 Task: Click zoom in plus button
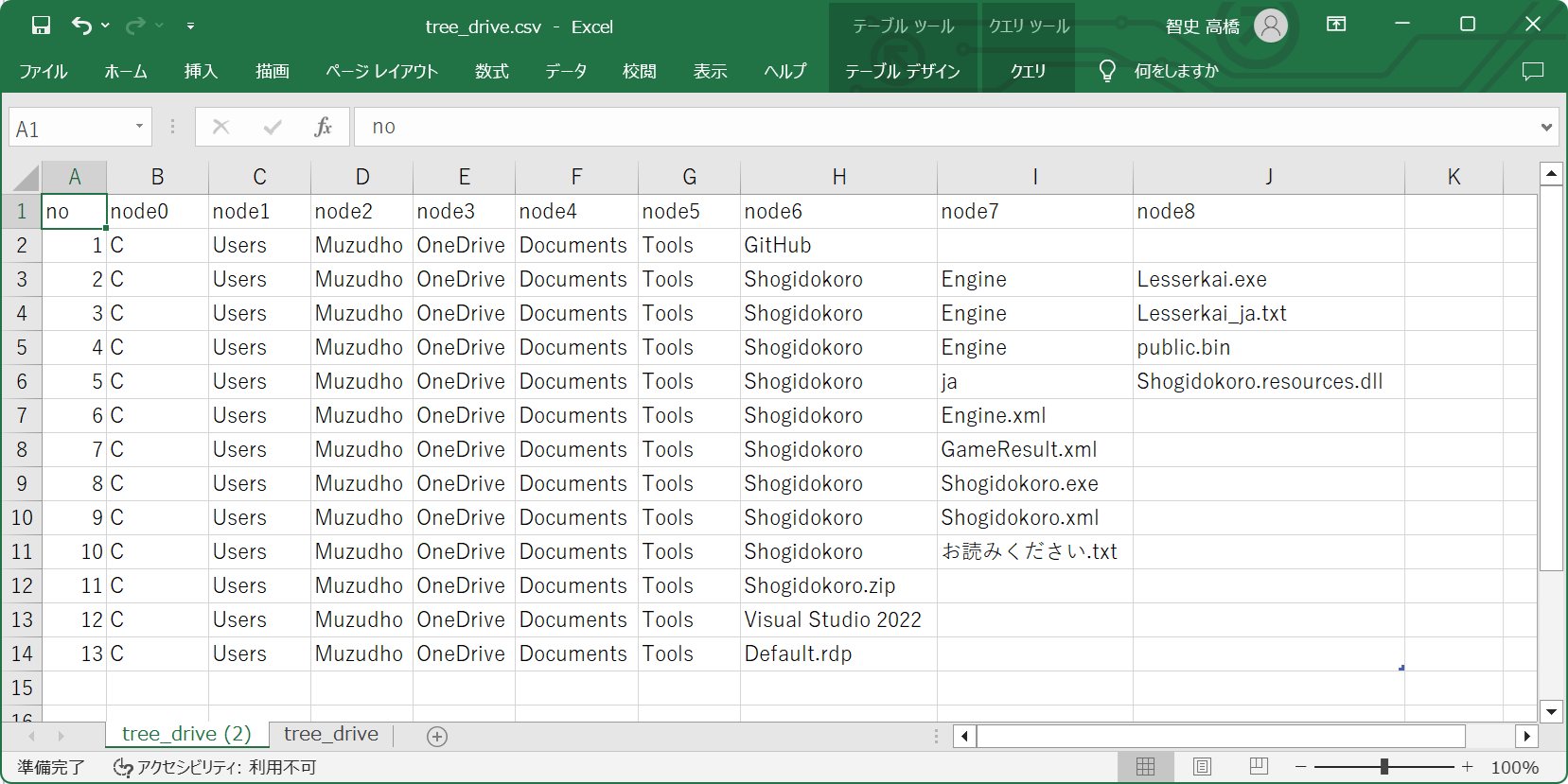[x=1468, y=767]
